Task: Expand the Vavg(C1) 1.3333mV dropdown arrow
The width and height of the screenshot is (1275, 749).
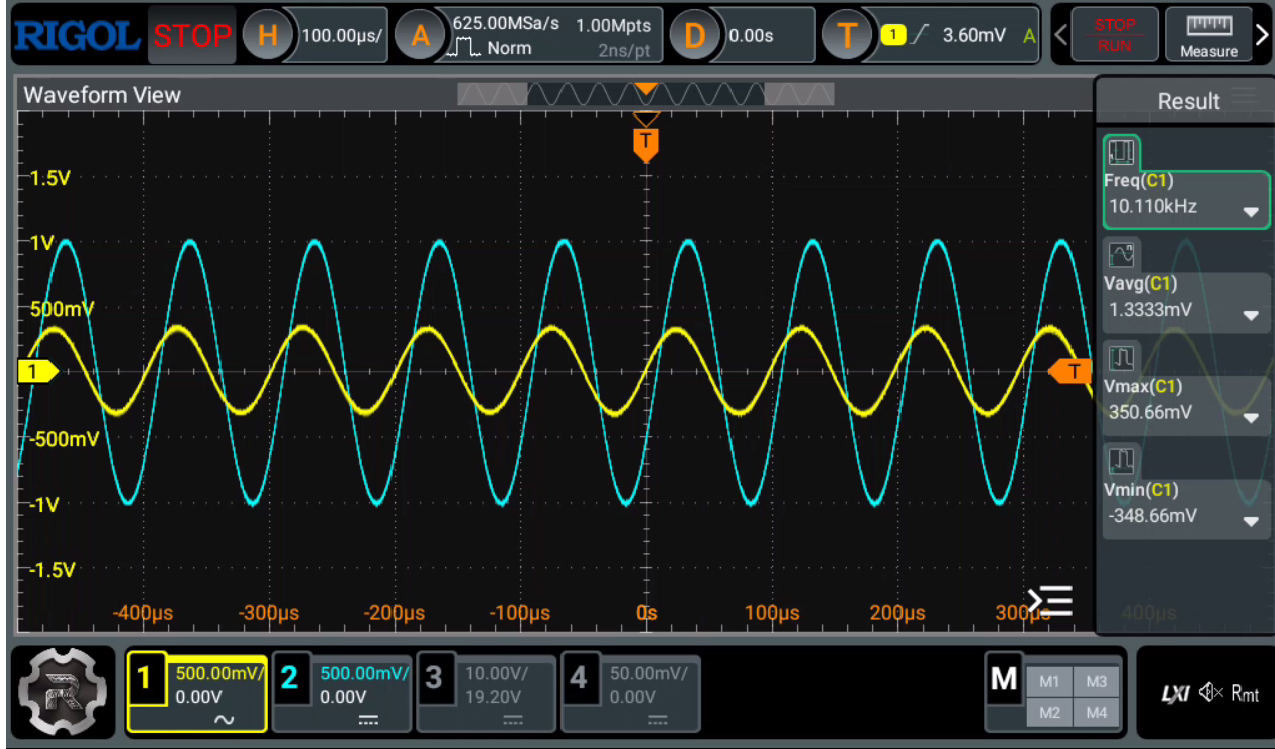Action: 1250,315
